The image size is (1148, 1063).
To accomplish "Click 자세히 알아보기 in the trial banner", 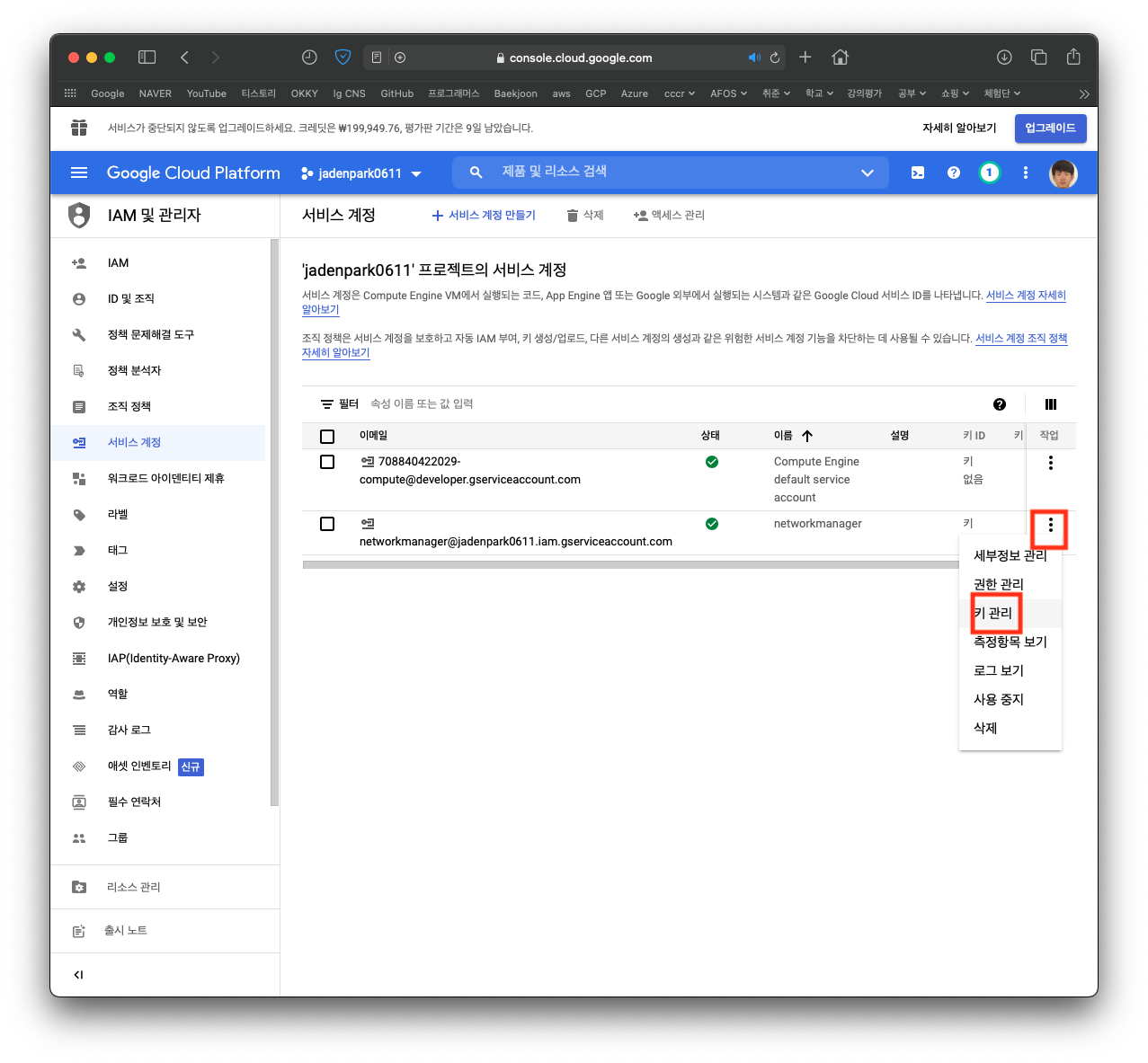I will point(959,128).
